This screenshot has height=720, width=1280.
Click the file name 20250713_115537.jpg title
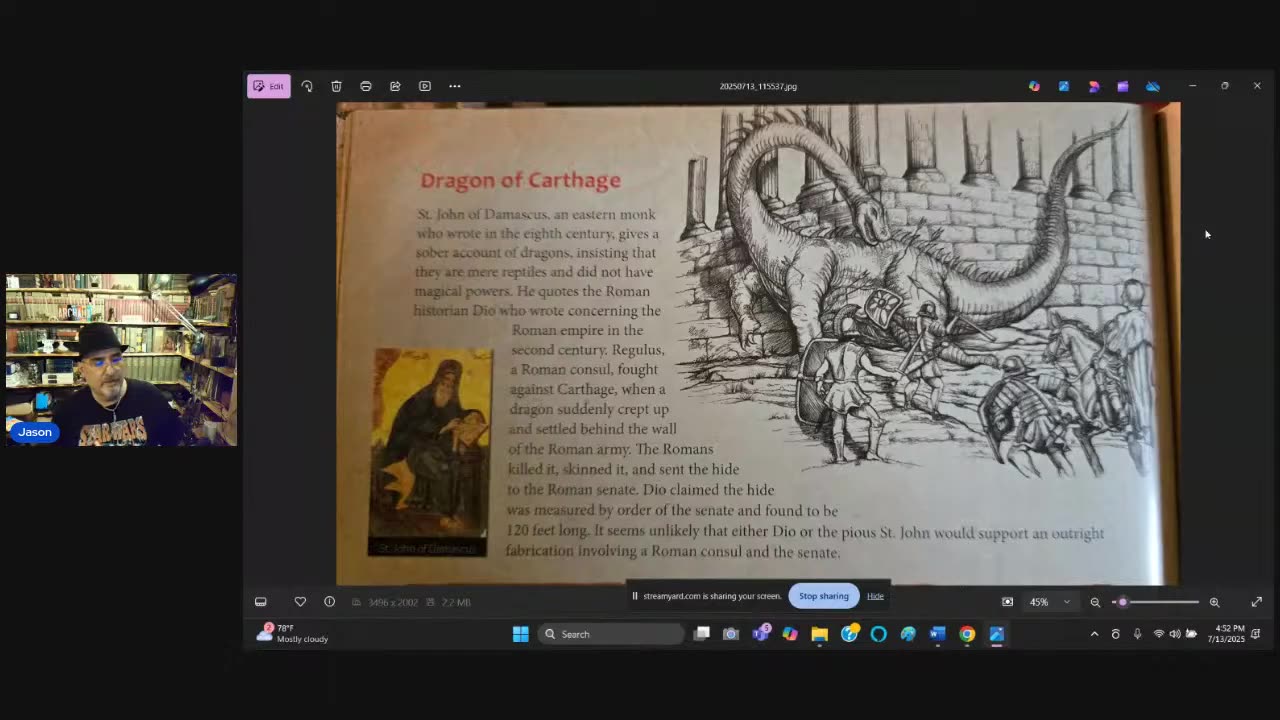pos(758,86)
